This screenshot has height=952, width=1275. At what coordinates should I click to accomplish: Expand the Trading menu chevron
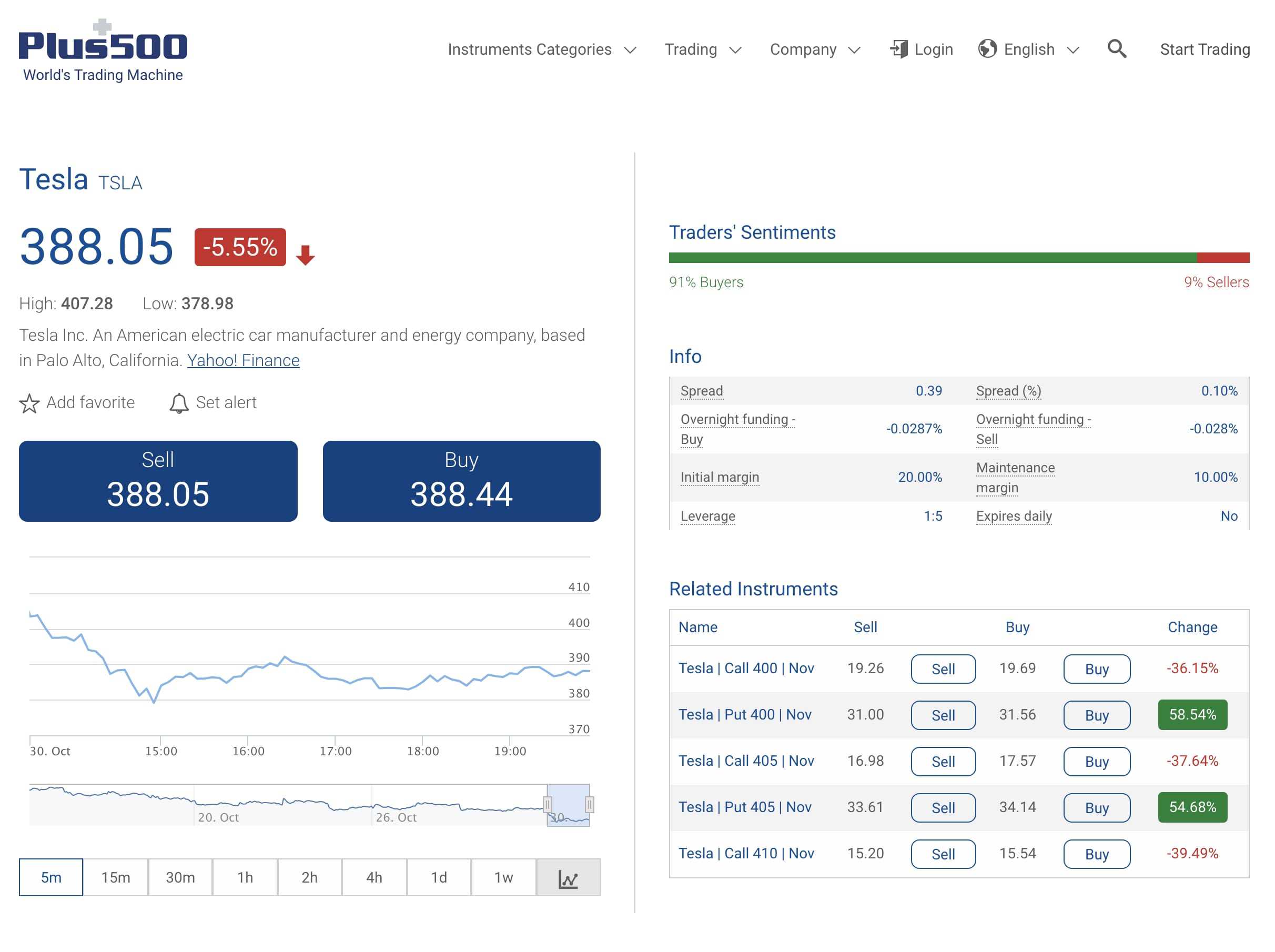(x=735, y=50)
